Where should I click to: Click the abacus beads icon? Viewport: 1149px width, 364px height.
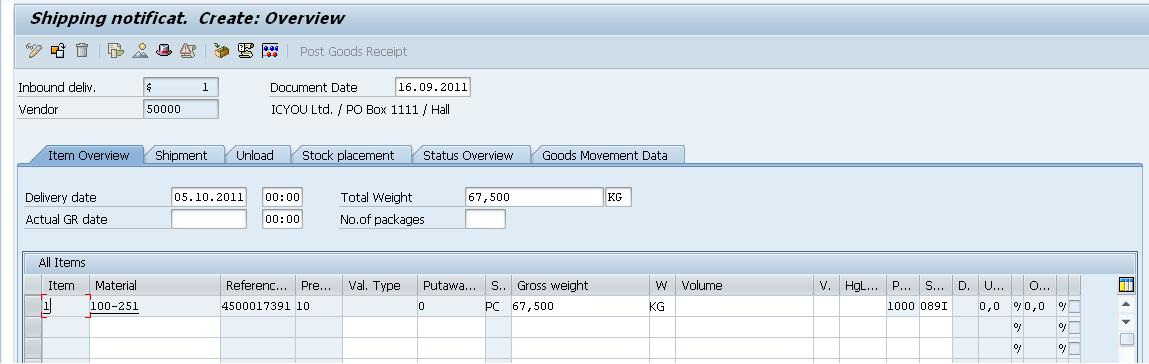coord(270,51)
